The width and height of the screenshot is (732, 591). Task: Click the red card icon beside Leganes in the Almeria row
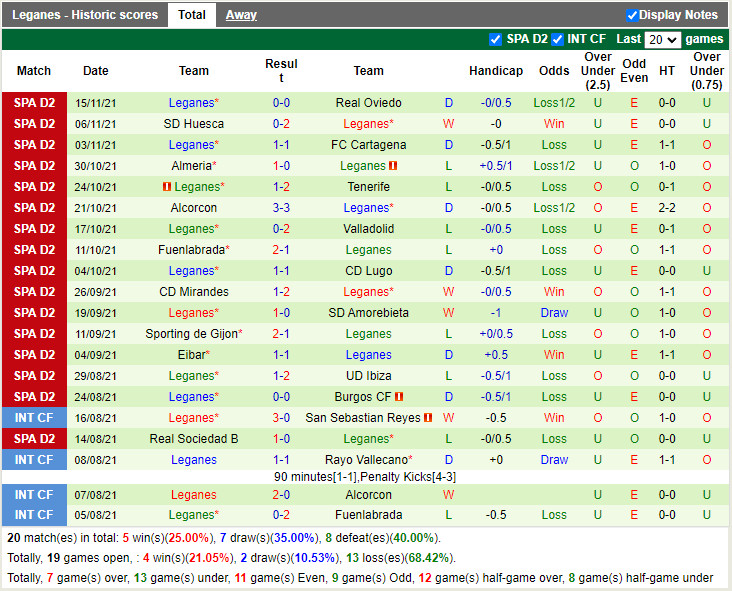pyautogui.click(x=393, y=166)
